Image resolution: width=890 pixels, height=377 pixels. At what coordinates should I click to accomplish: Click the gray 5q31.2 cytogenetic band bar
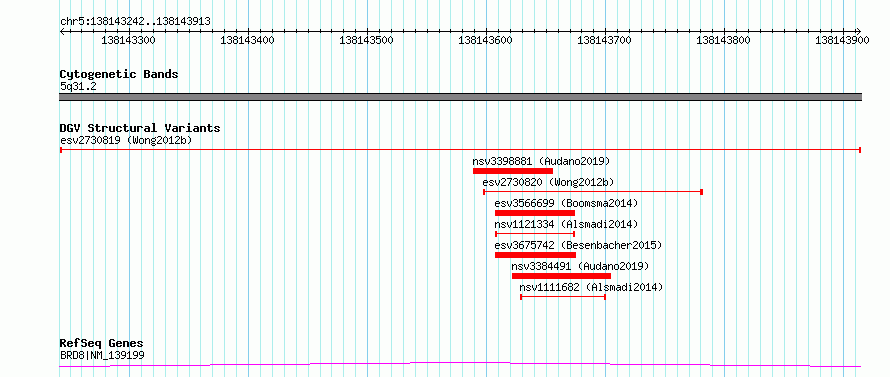(460, 97)
